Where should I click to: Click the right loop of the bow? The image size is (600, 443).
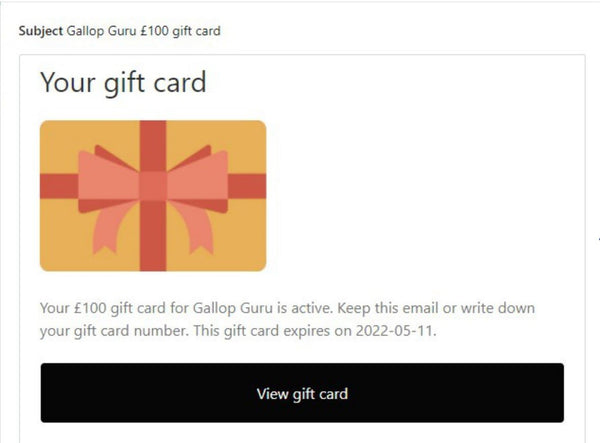point(197,180)
